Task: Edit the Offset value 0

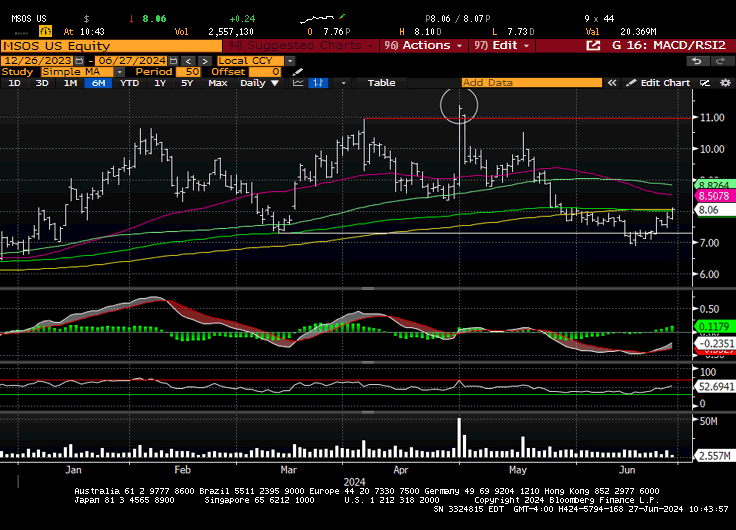Action: tap(265, 72)
